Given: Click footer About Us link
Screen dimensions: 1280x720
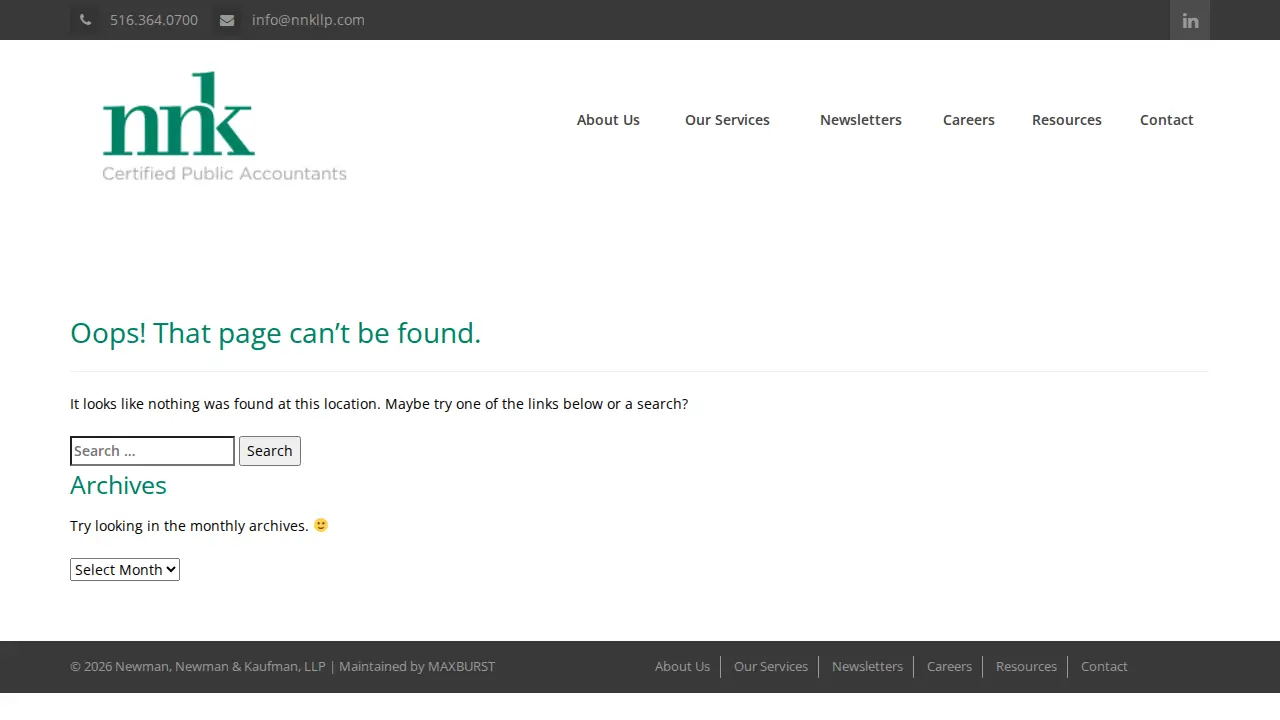Looking at the screenshot, I should (682, 666).
